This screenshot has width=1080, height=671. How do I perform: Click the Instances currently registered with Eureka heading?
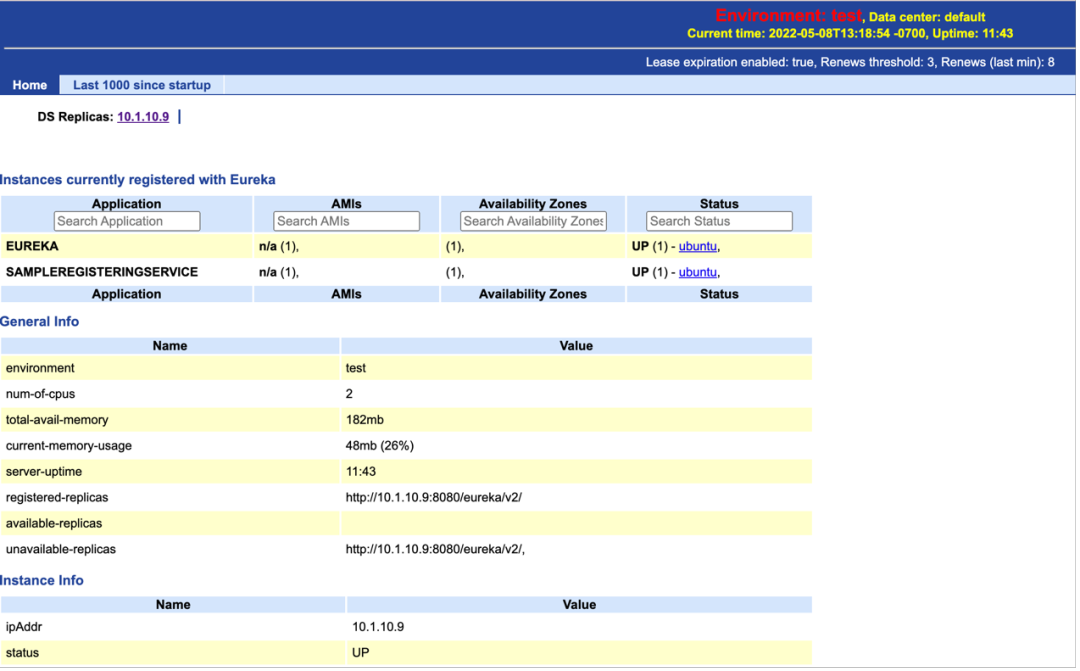pos(138,180)
